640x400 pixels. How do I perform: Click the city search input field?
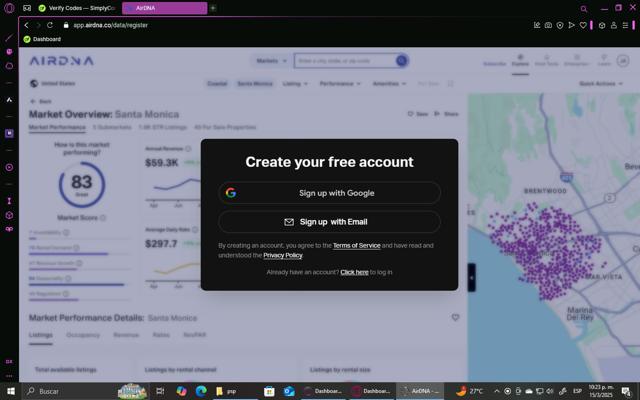click(345, 61)
